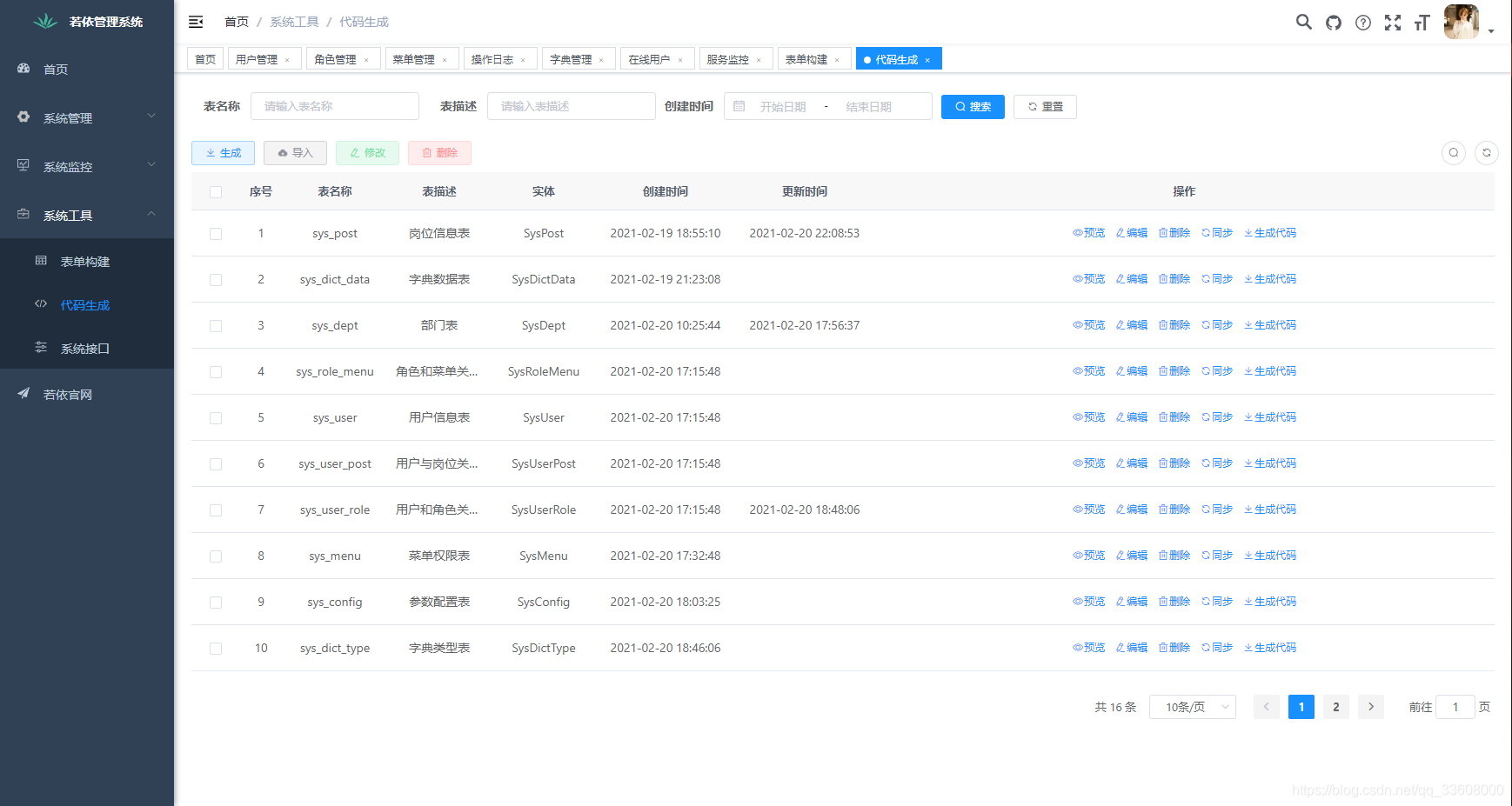Viewport: 1512px width, 806px height.
Task: Switch to the 首页 tab
Action: 205,59
